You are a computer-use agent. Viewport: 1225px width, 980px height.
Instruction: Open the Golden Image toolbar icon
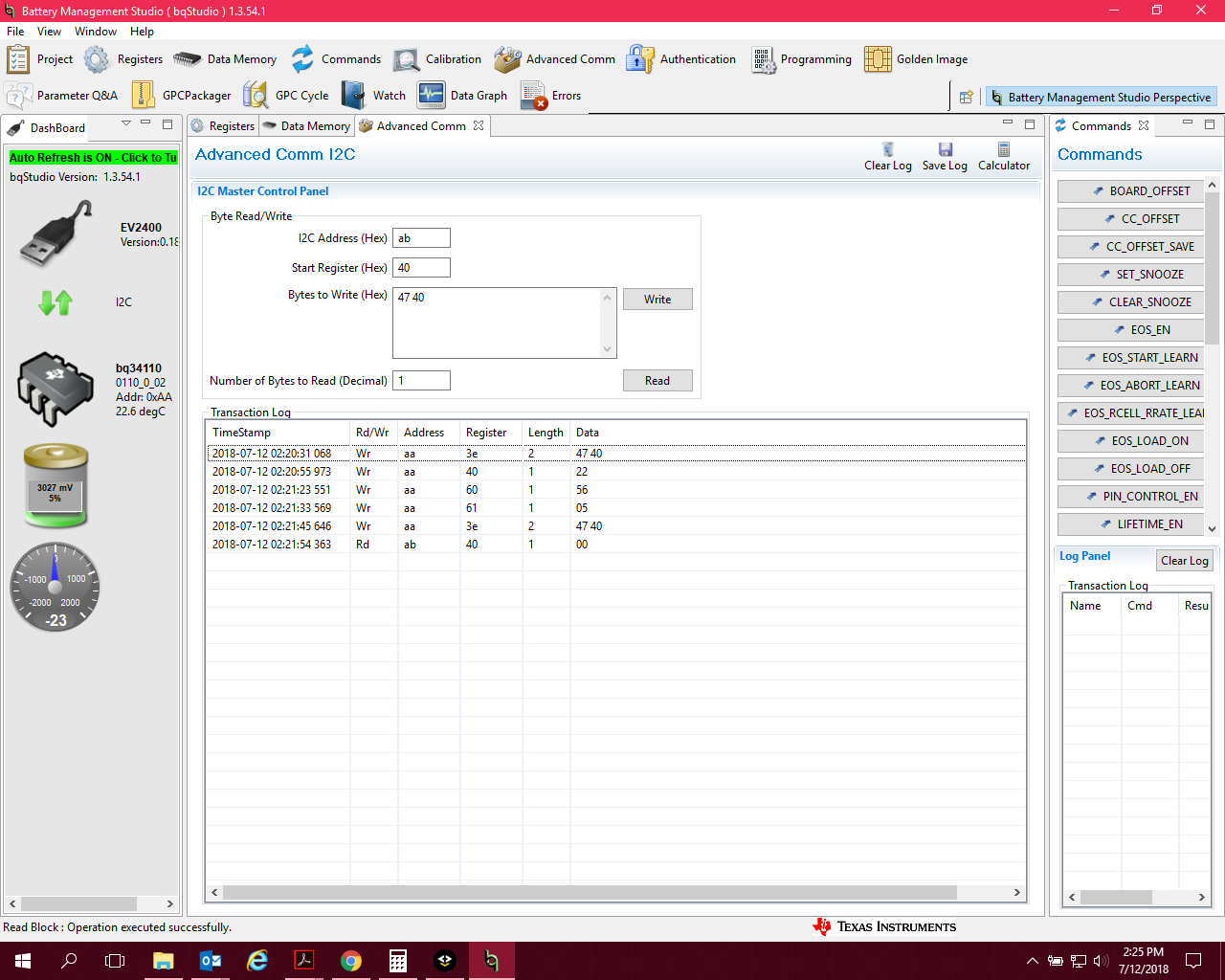878,59
